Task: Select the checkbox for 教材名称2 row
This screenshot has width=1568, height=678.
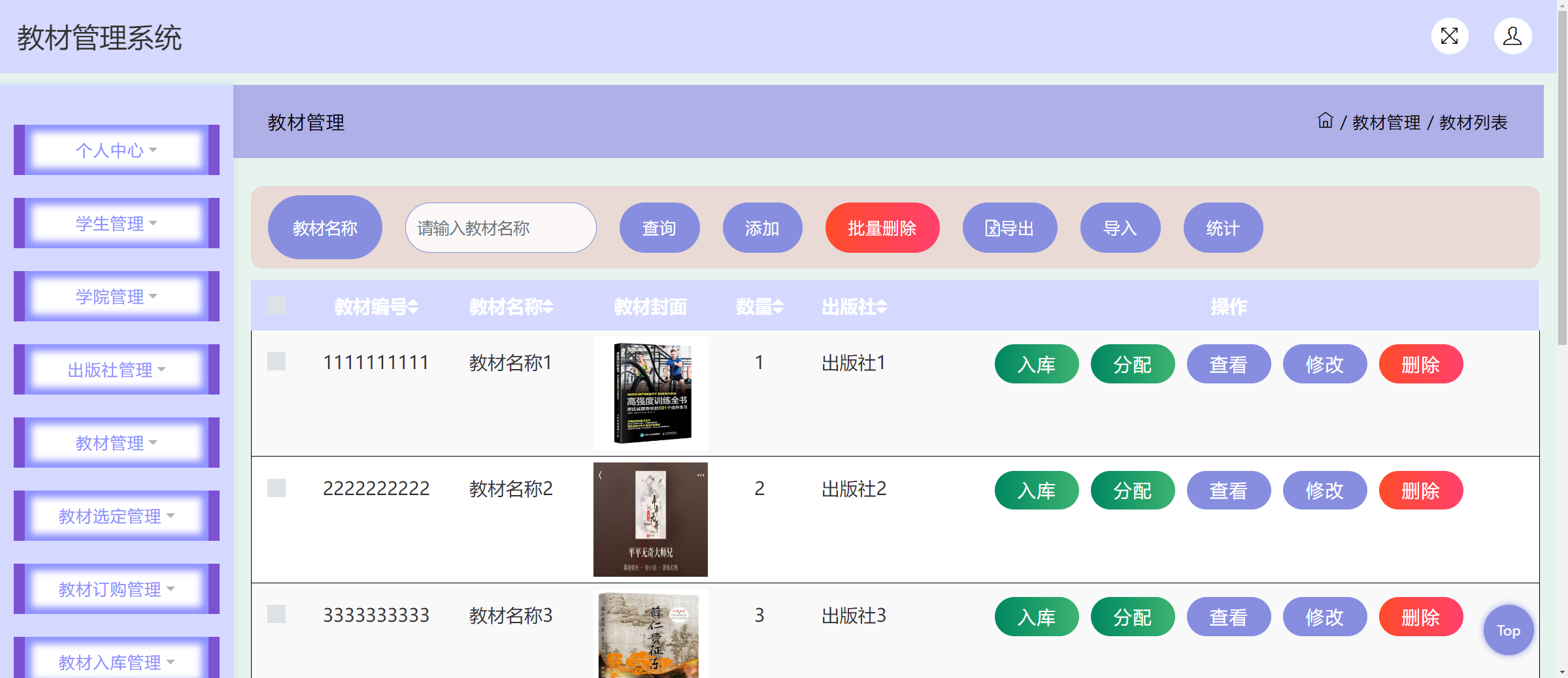Action: click(x=276, y=488)
